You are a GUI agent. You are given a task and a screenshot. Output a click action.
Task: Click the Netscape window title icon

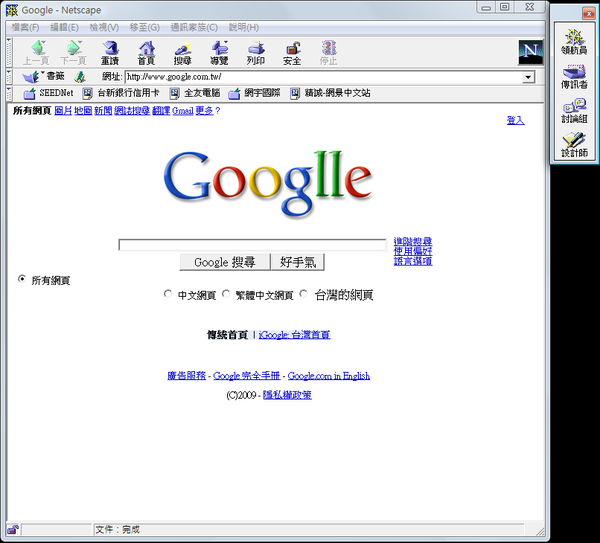[x=12, y=10]
